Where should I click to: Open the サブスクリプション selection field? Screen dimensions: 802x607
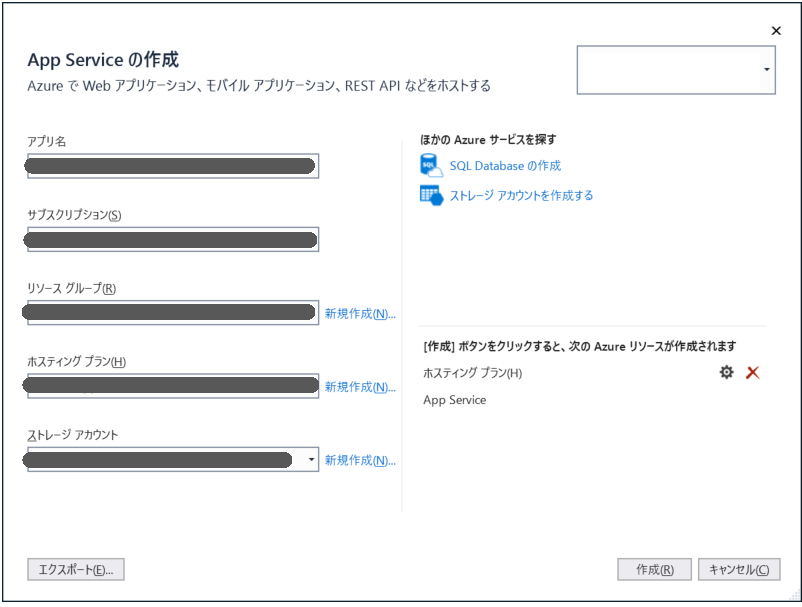[x=170, y=239]
